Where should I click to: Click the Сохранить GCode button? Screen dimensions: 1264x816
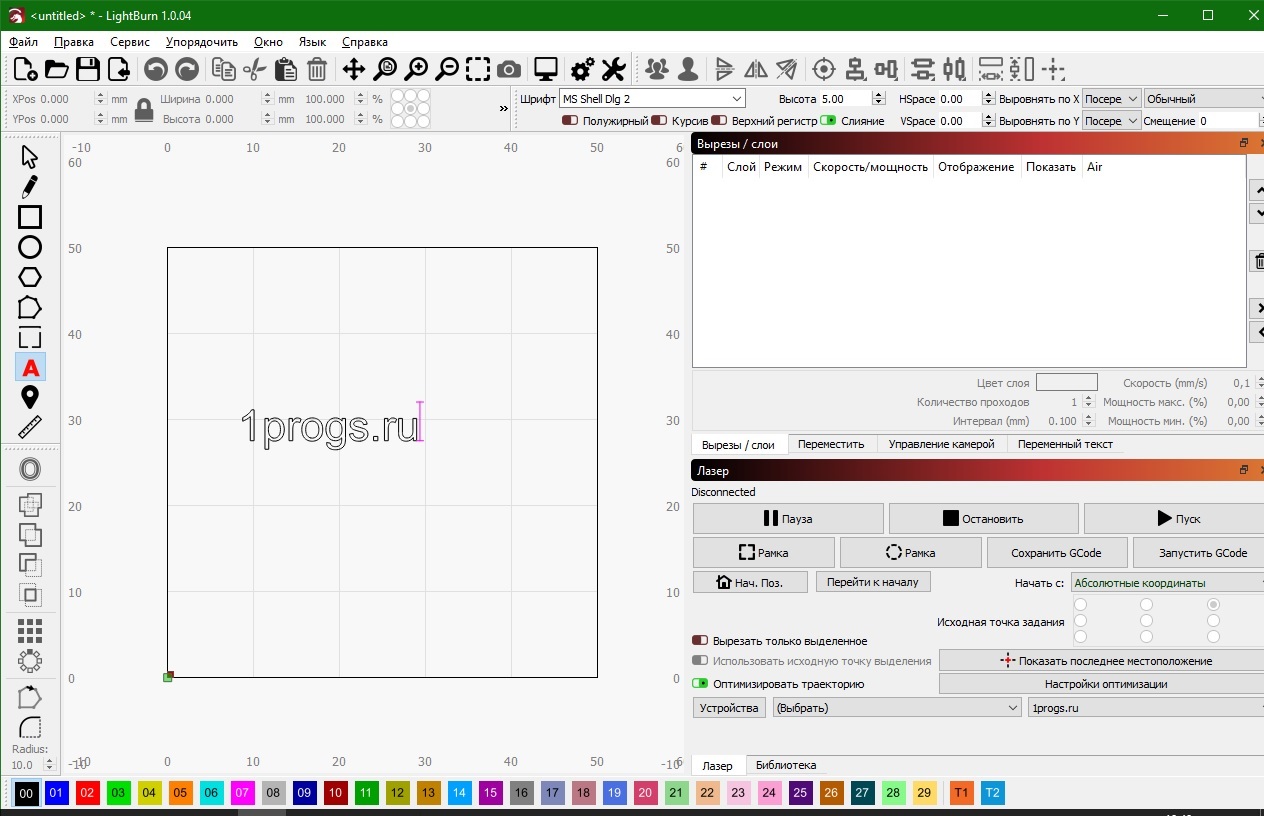coord(1056,553)
